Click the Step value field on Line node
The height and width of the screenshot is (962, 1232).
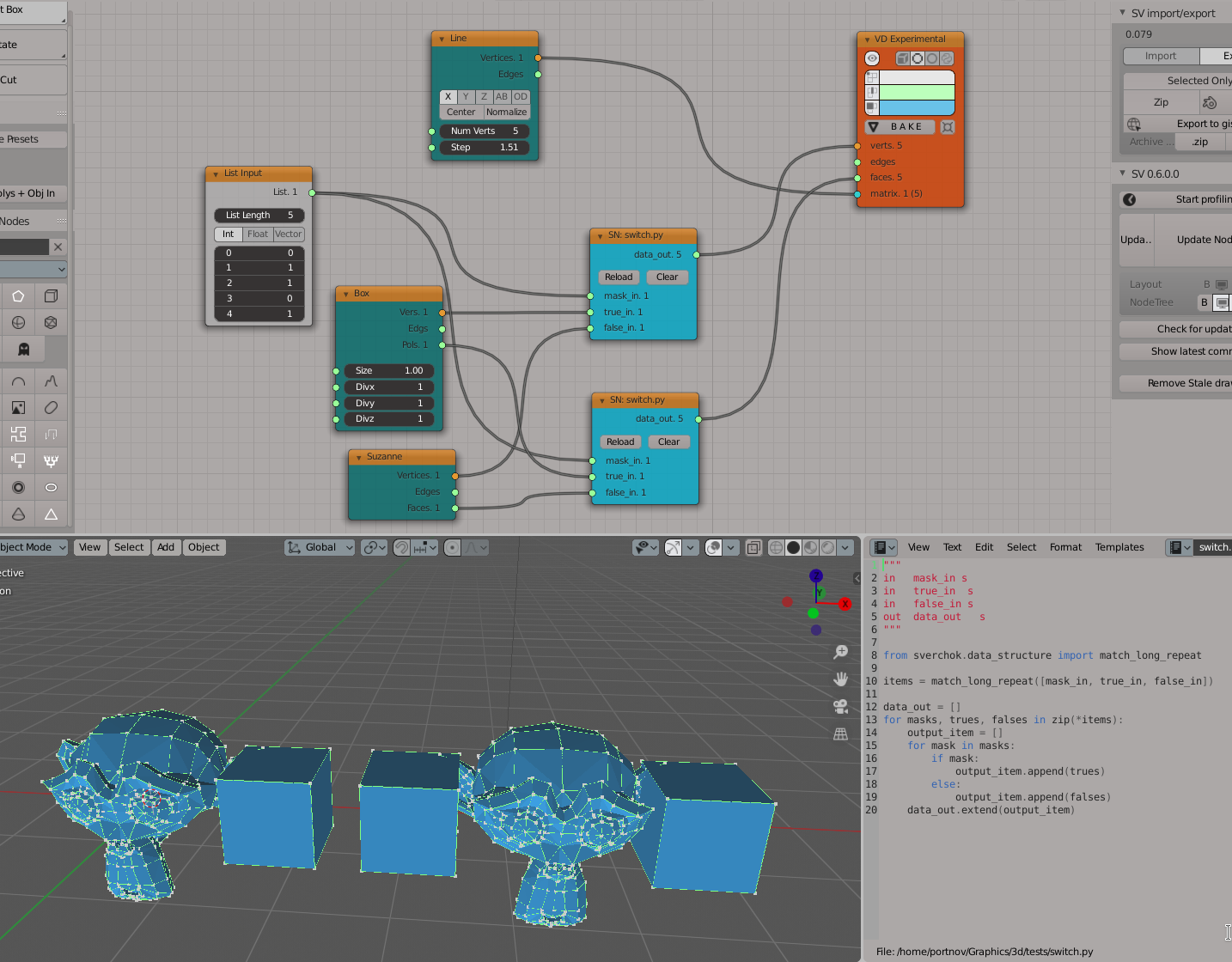485,148
